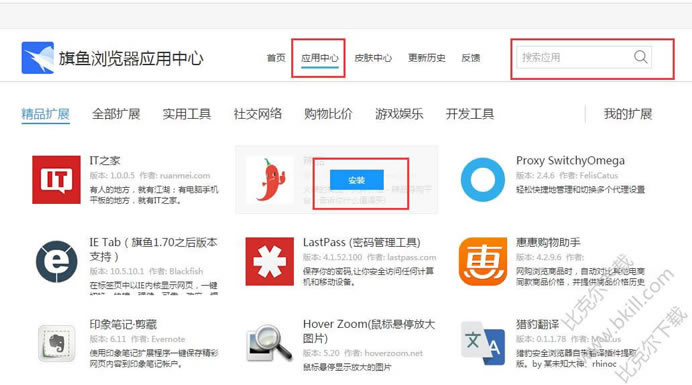Click the blue 安装 install button
This screenshot has height=385, width=692.
357,180
